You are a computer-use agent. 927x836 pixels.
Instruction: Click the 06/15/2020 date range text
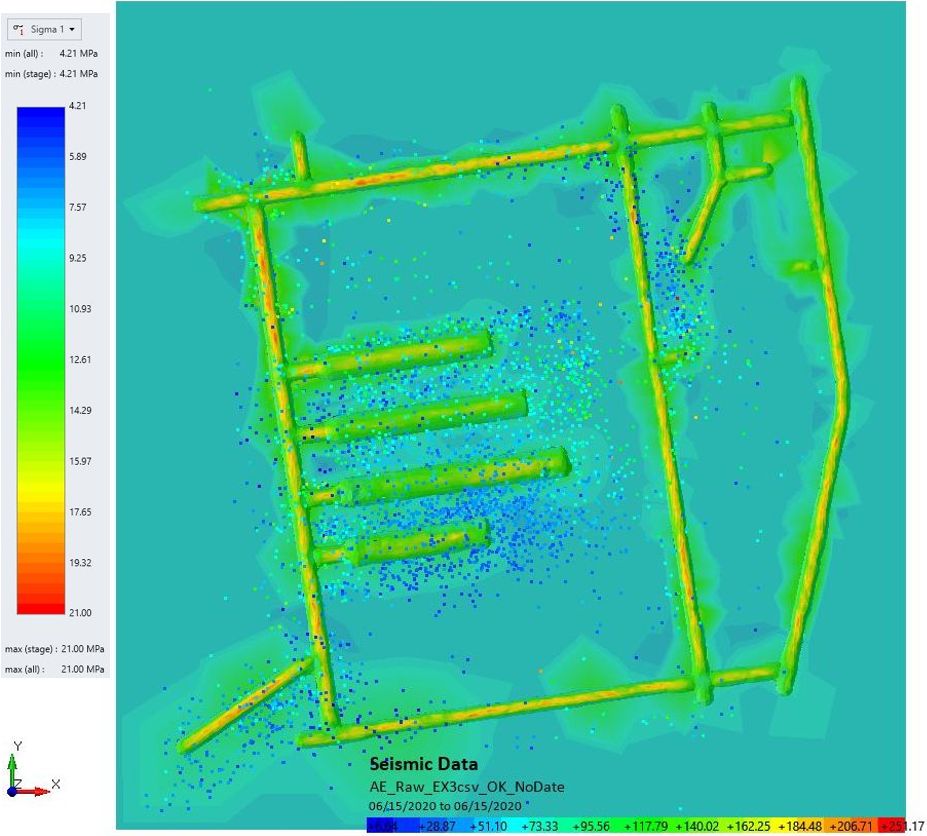click(x=444, y=806)
